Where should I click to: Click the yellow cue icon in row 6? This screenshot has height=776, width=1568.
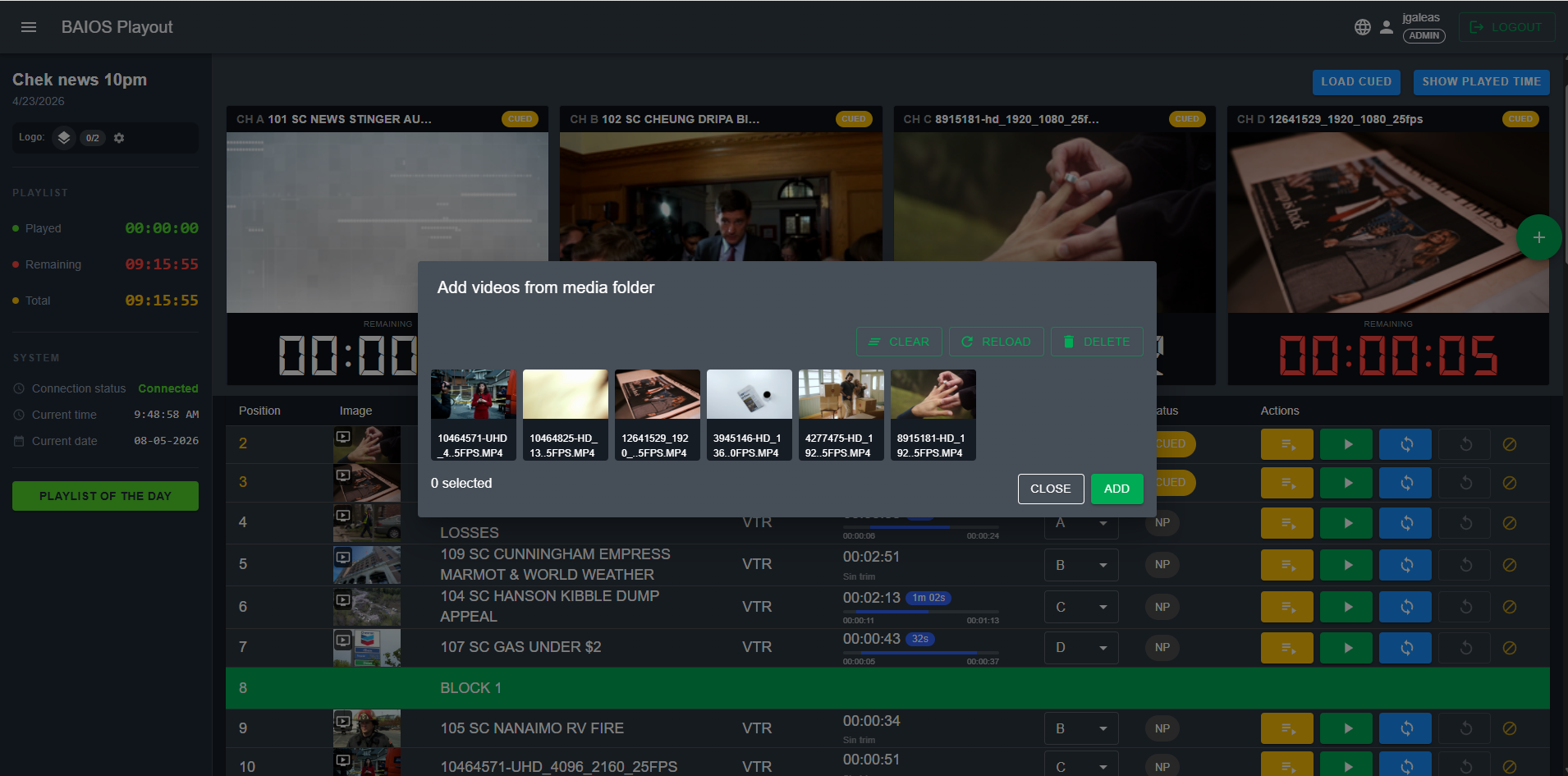(x=1287, y=607)
